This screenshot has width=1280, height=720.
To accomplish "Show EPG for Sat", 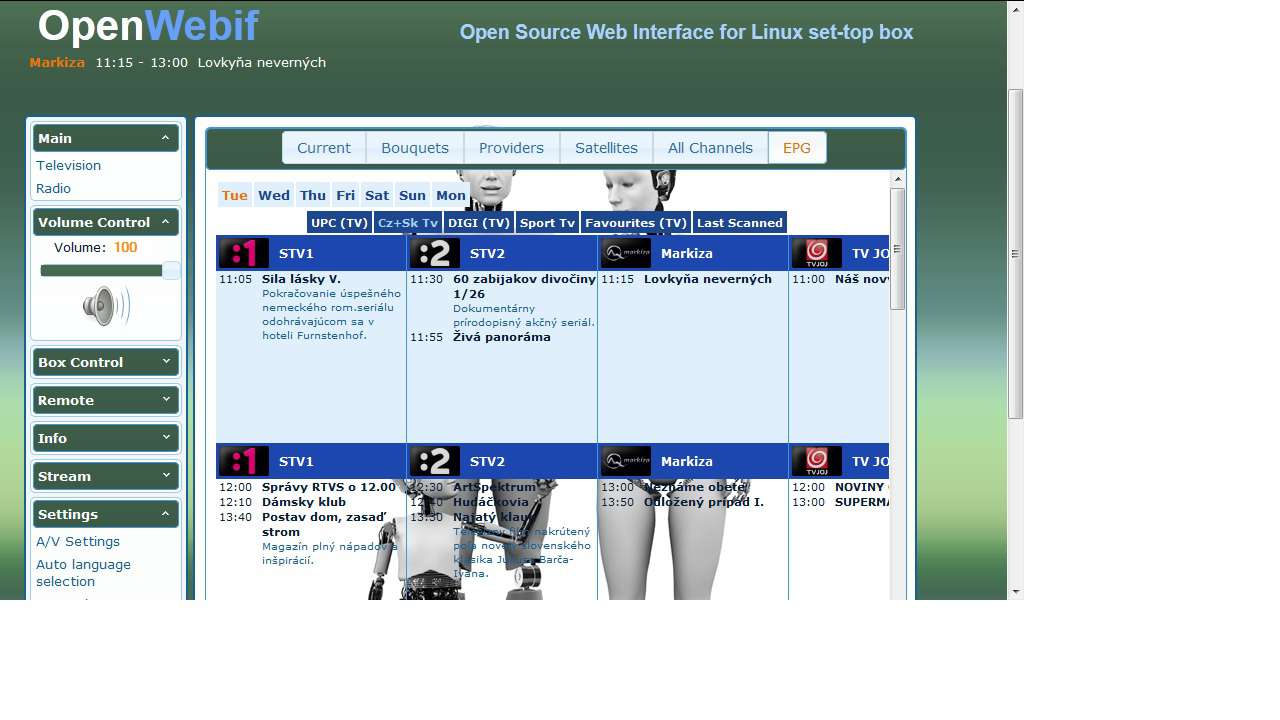I will 377,195.
